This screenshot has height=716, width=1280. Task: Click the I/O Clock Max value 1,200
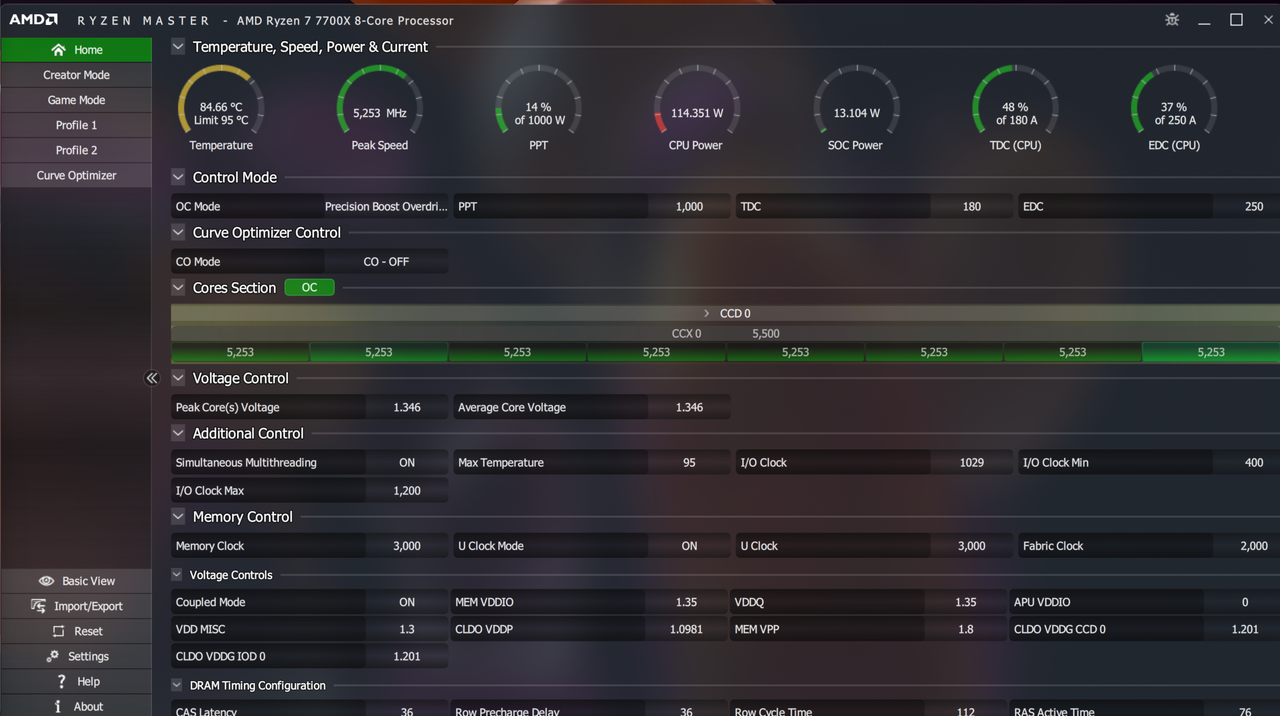coord(407,491)
